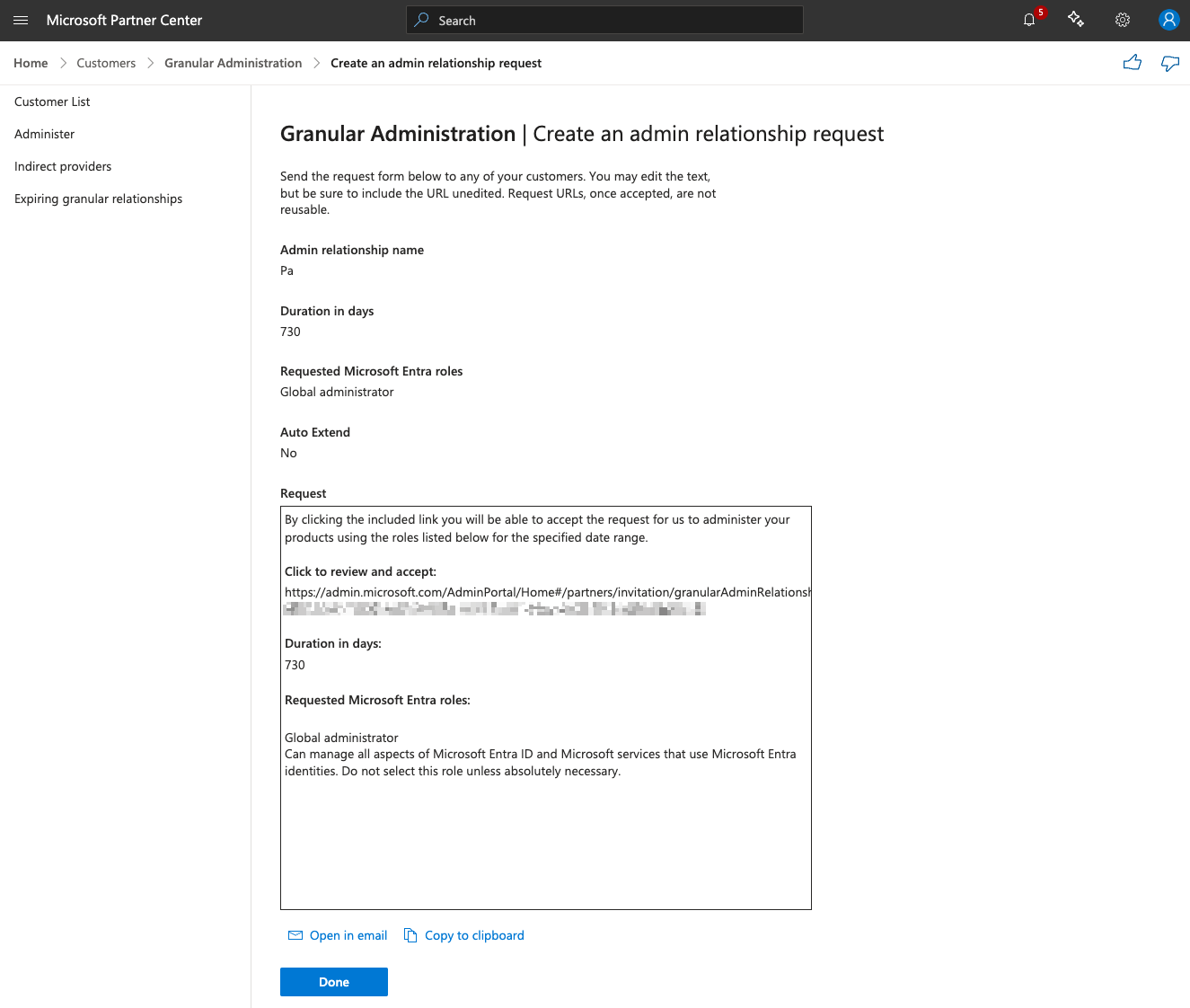Viewport: 1190px width, 1008px height.
Task: Give thumbs up feedback
Action: (1133, 63)
